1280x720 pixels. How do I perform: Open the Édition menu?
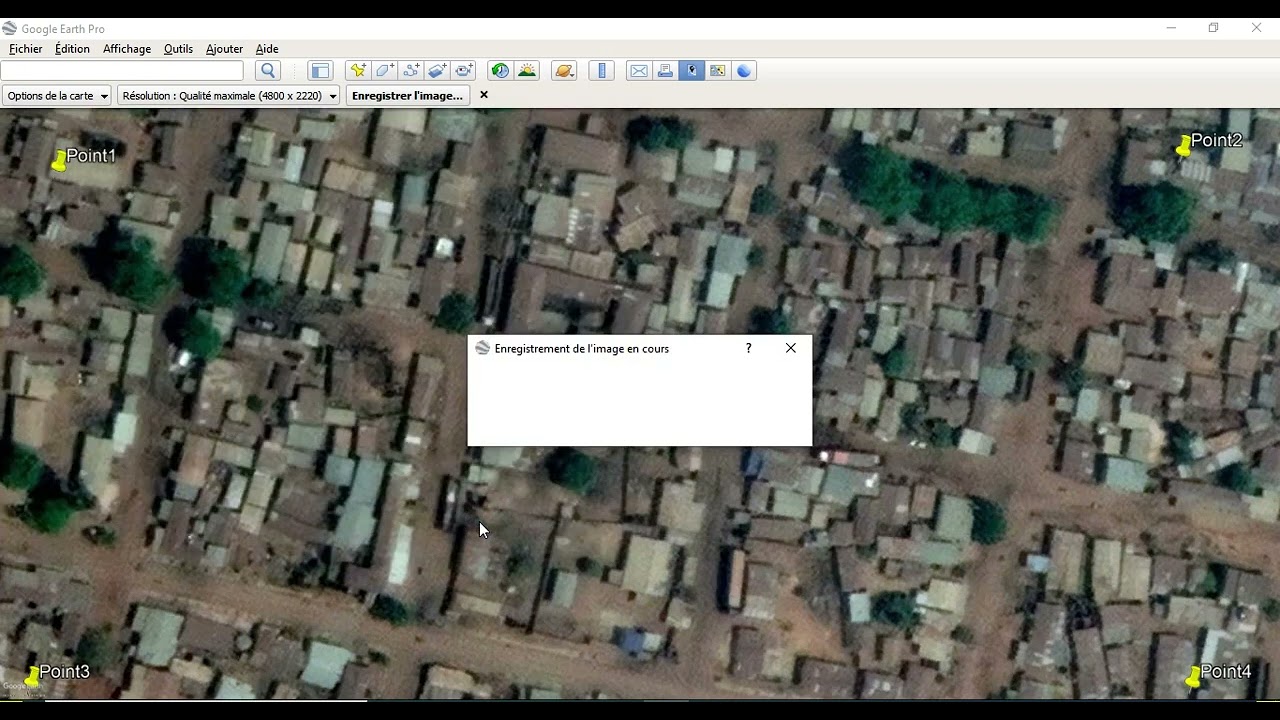[72, 49]
